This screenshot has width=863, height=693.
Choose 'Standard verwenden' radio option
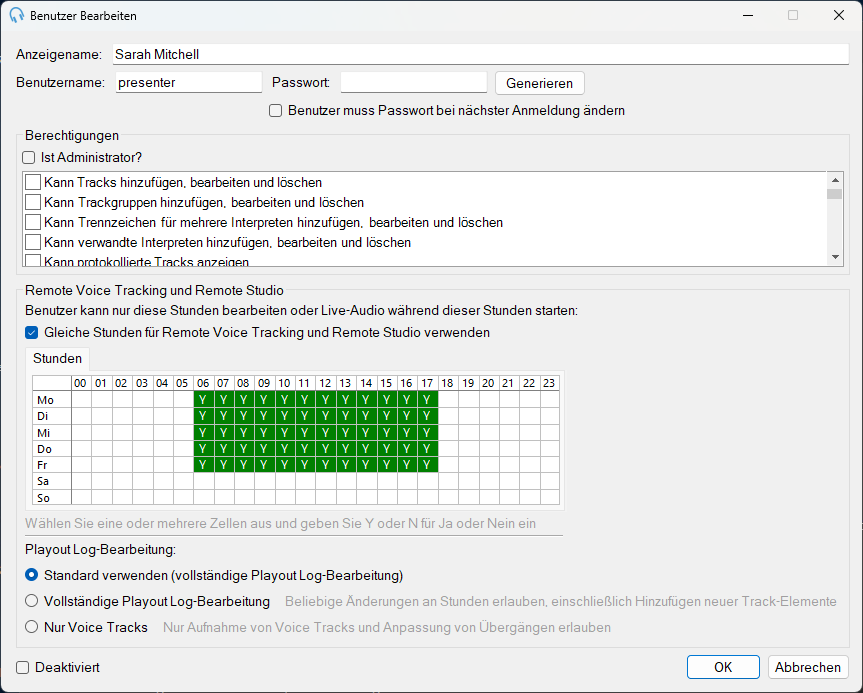tap(32, 575)
